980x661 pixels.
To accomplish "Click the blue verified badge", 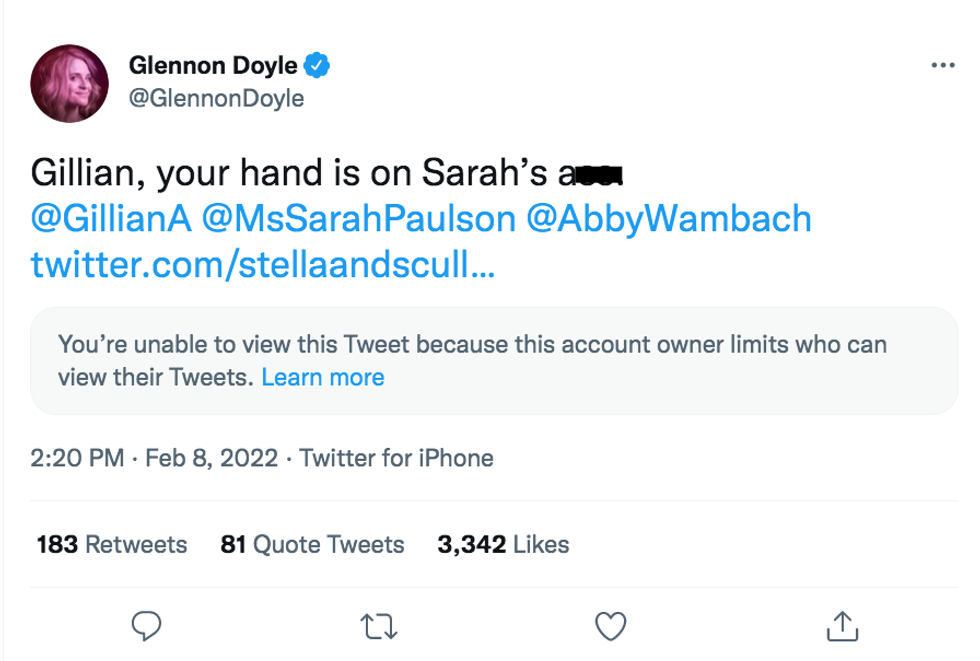I will 318,67.
